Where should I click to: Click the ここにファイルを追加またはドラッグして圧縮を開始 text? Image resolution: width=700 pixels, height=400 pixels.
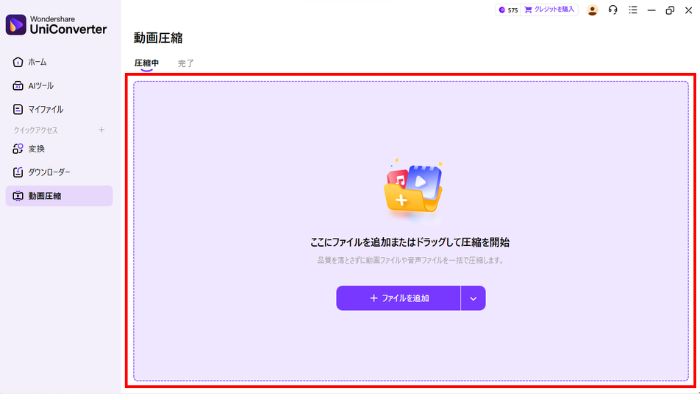tap(410, 242)
